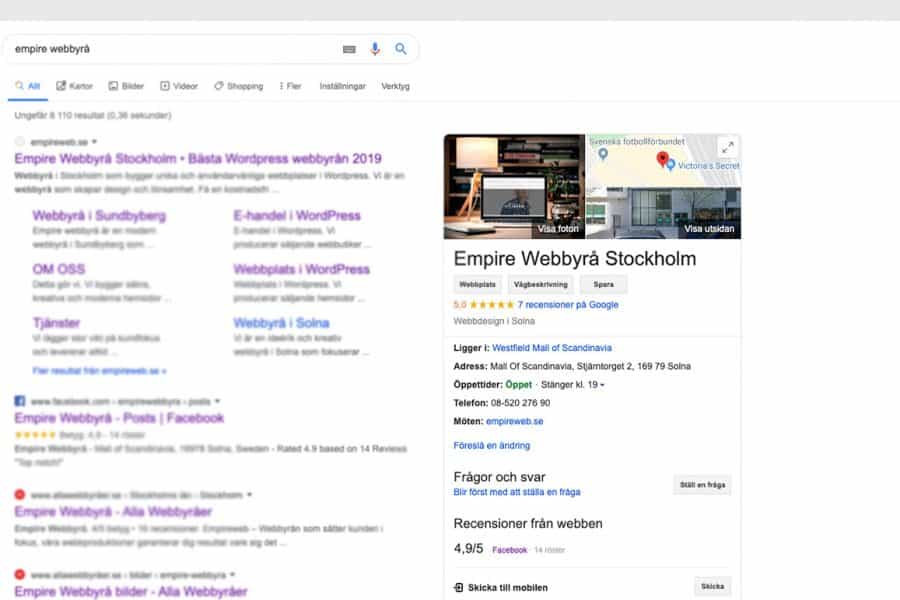Screen dimensions: 900x600
Task: Start a voice search with the microphone icon
Action: coord(375,48)
